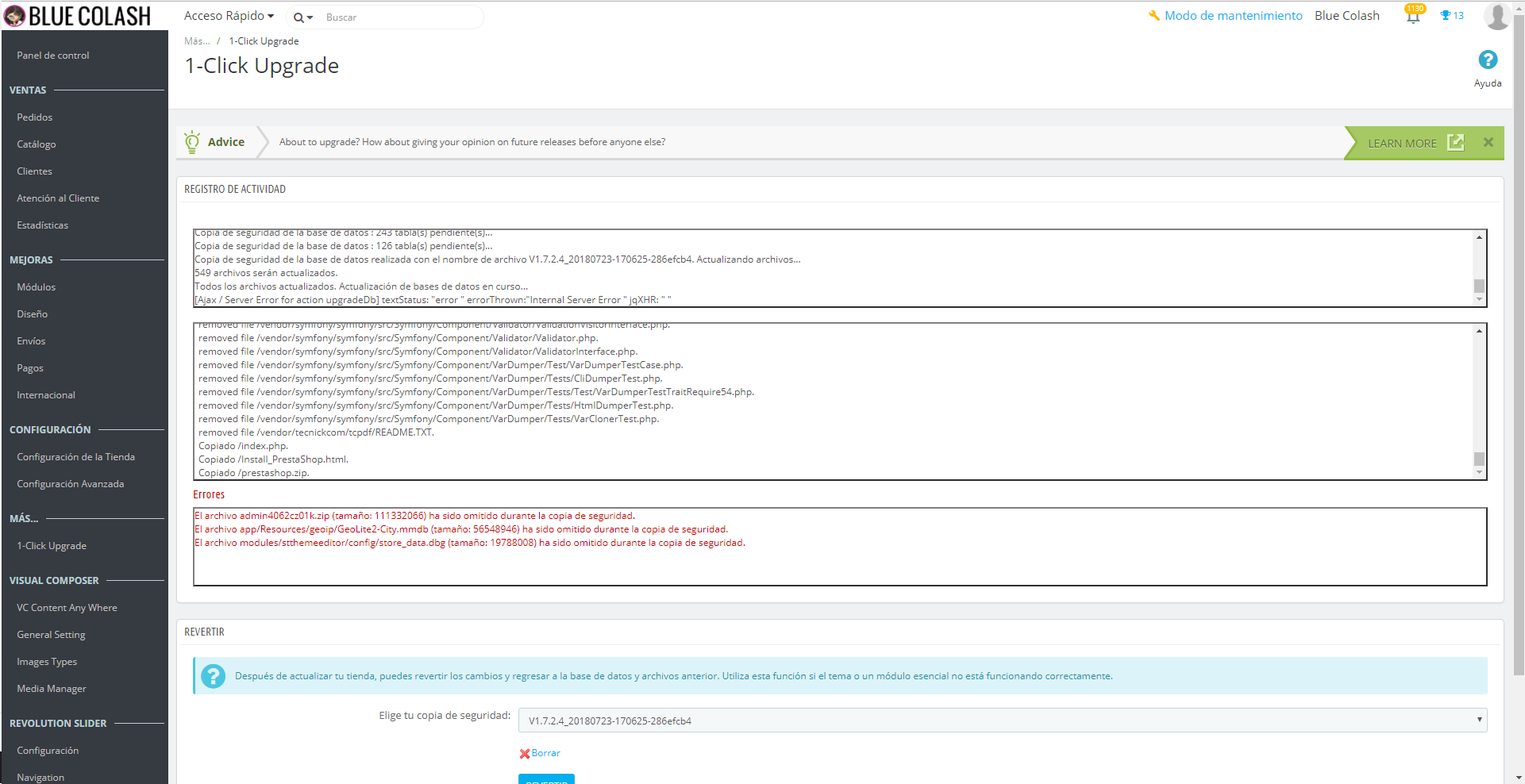The width and height of the screenshot is (1525, 784).
Task: Open the notifications bell icon
Action: pos(1413,15)
